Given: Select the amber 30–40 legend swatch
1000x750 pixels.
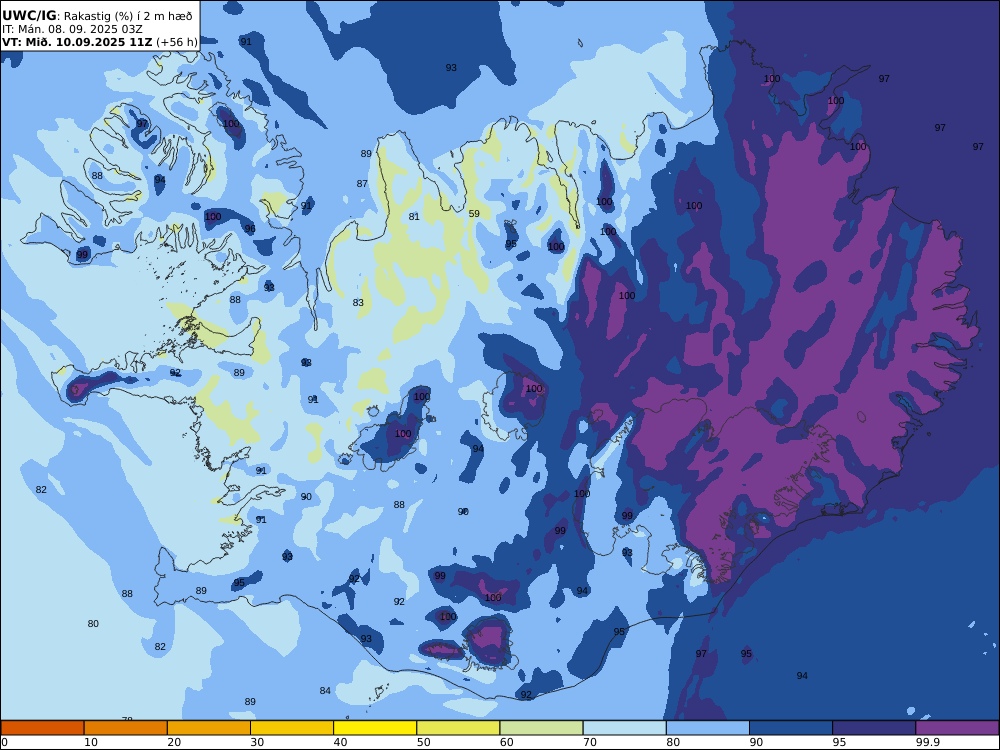Looking at the screenshot, I should (x=292, y=728).
